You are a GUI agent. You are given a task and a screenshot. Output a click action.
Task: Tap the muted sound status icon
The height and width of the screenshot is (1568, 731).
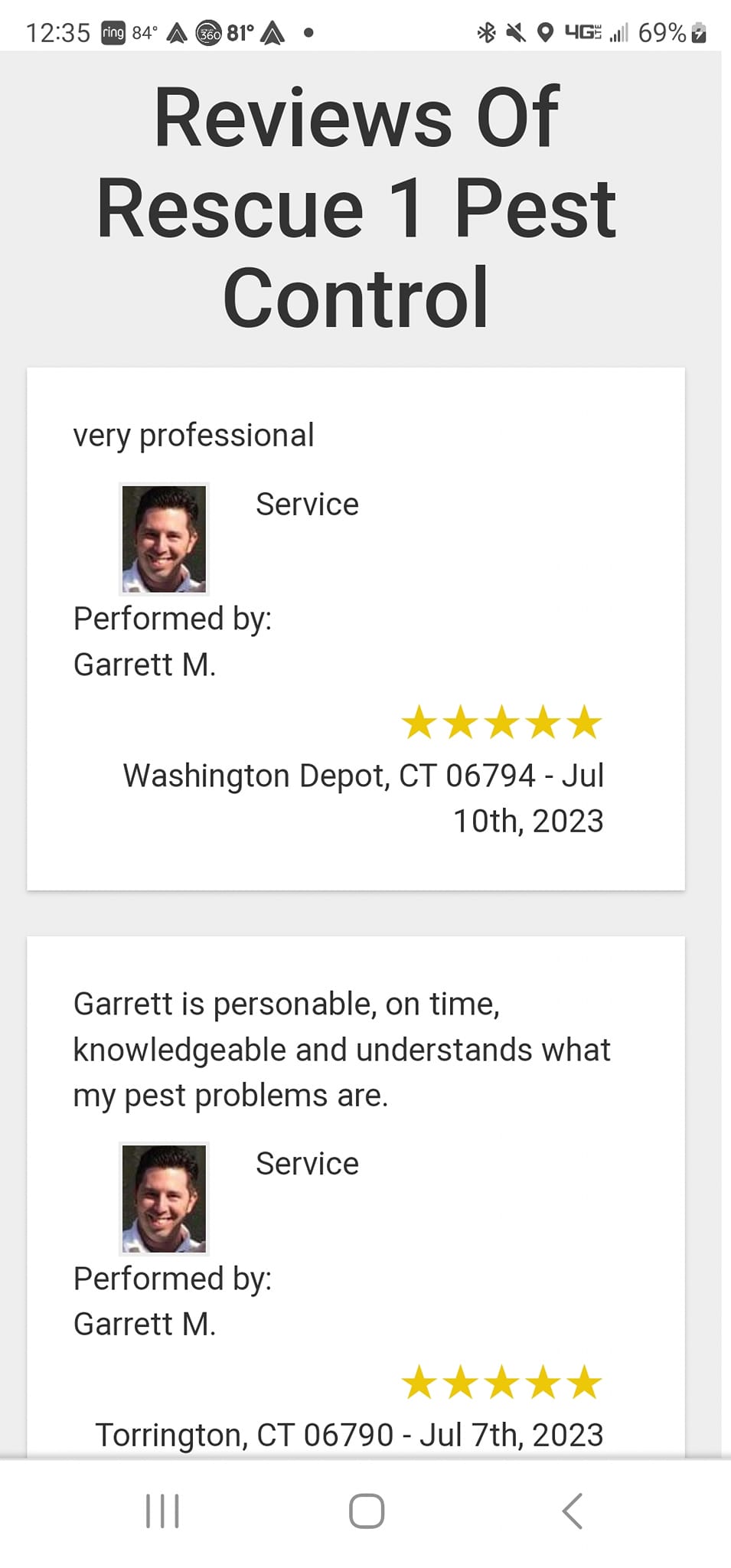click(516, 33)
